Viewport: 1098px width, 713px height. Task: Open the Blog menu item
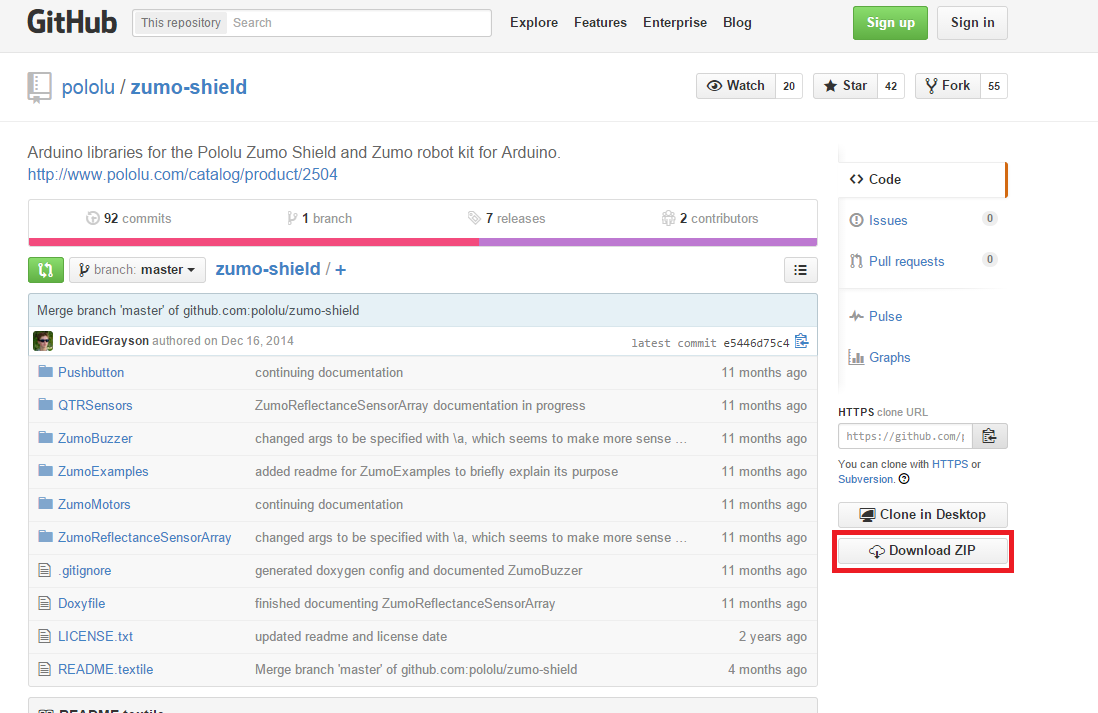tap(737, 22)
